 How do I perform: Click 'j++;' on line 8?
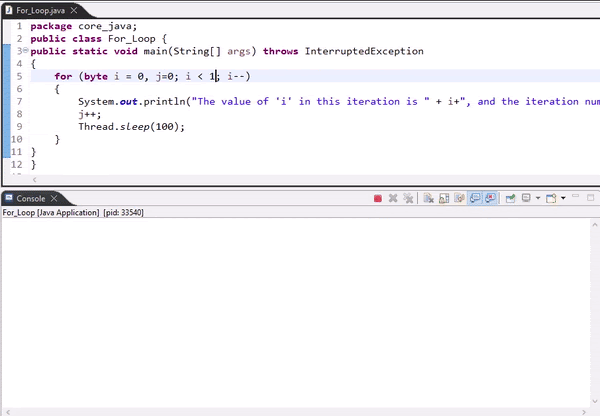point(90,114)
